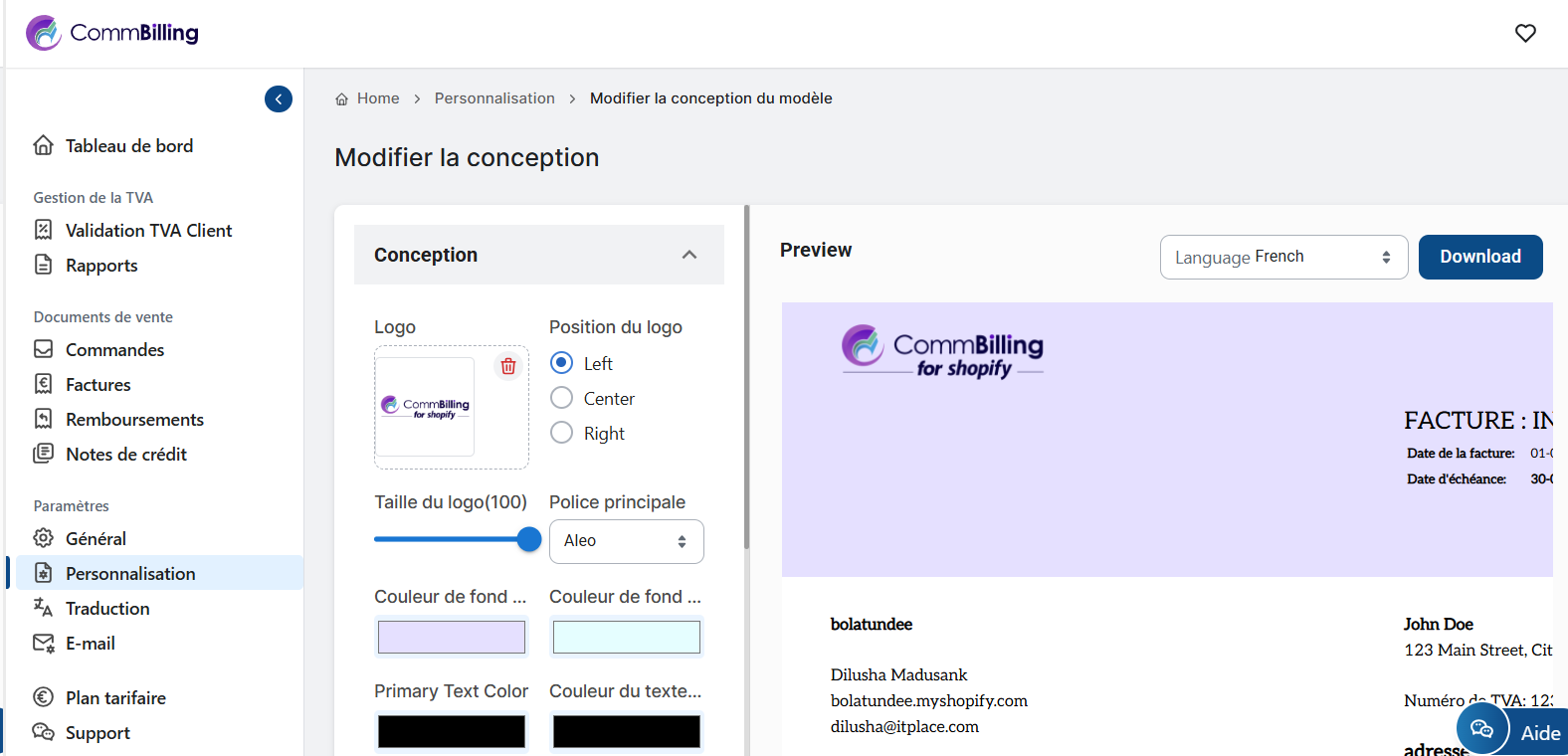Click the Support chat bubbles icon
This screenshot has width=1568, height=756.
point(43,732)
